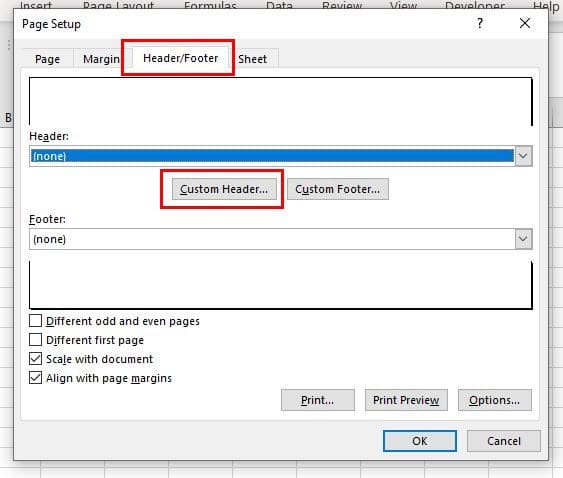Click the help question mark icon

point(480,24)
